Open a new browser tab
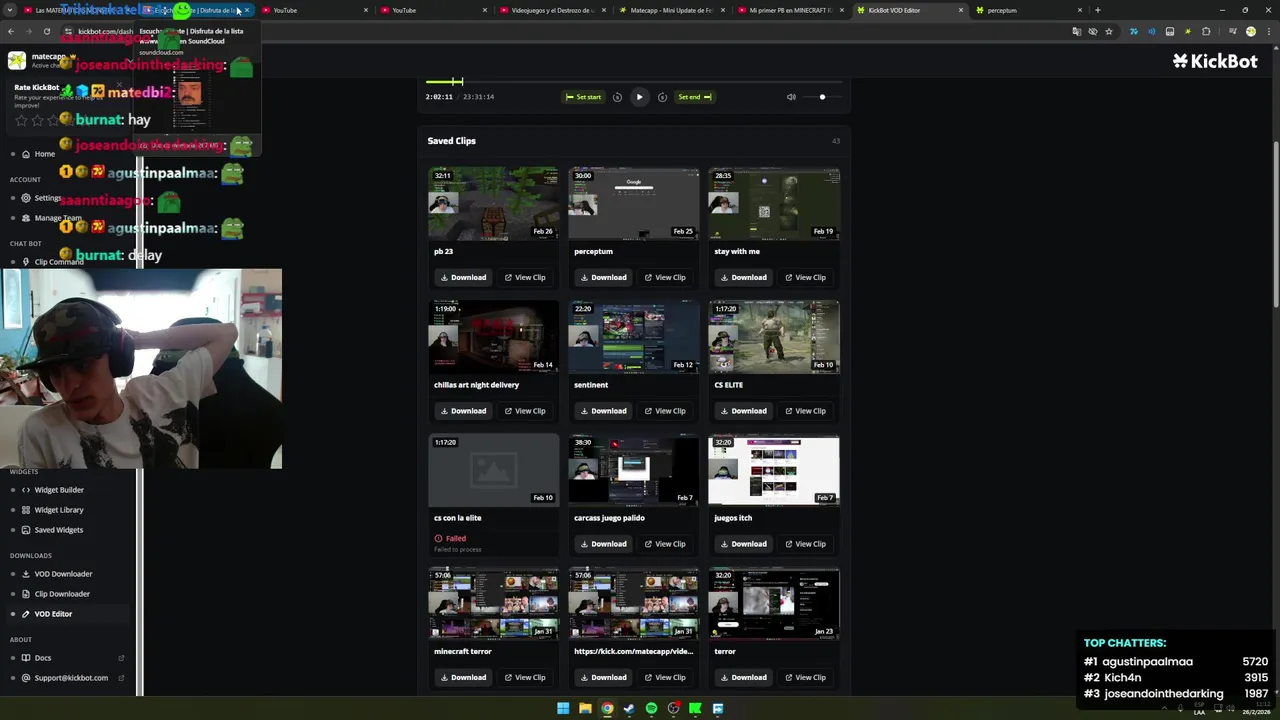Viewport: 1280px width, 720px height. click(1097, 10)
